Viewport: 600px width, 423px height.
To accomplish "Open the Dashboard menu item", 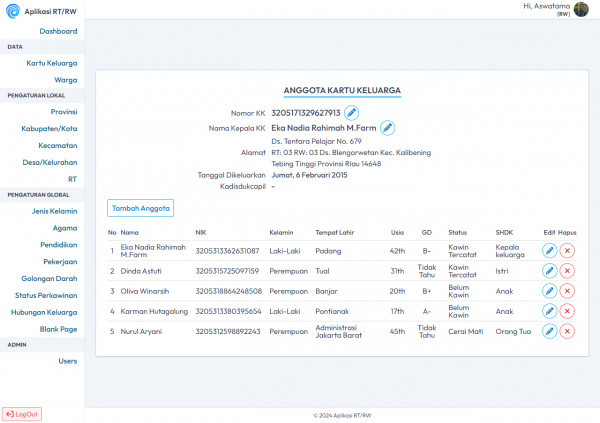I will [58, 31].
